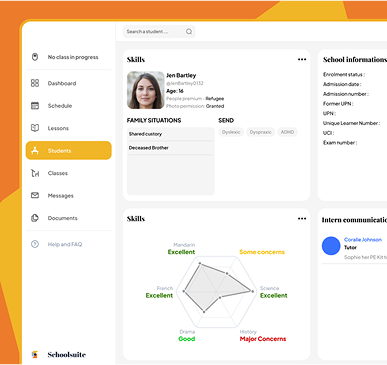
Task: Click the Science Excellent label
Action: click(273, 292)
